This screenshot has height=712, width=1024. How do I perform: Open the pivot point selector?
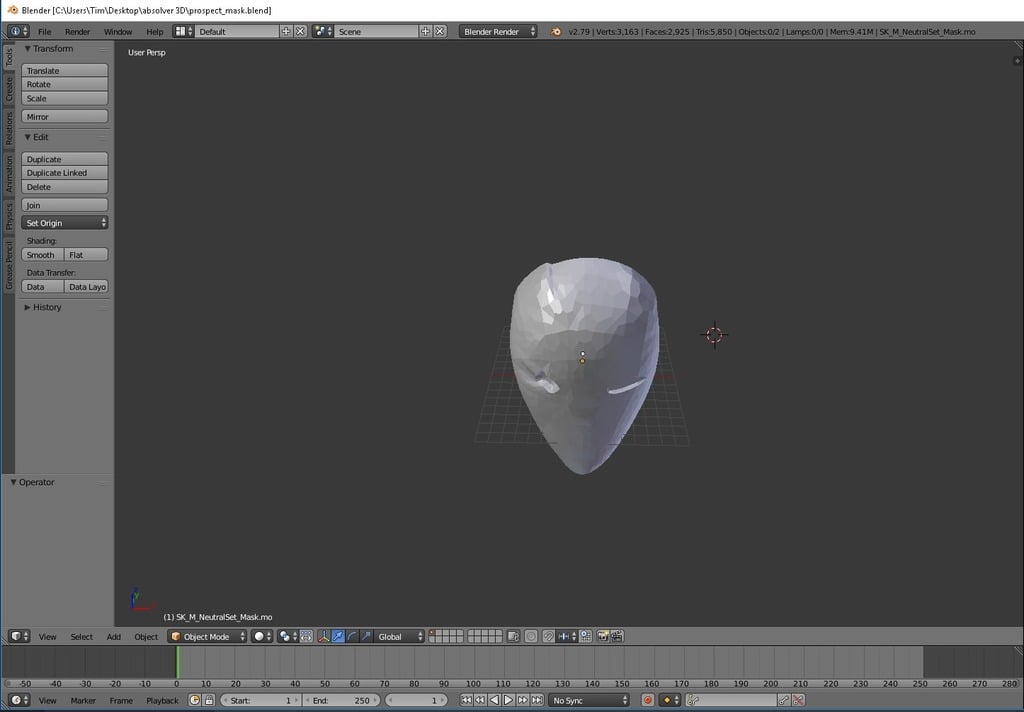click(287, 636)
